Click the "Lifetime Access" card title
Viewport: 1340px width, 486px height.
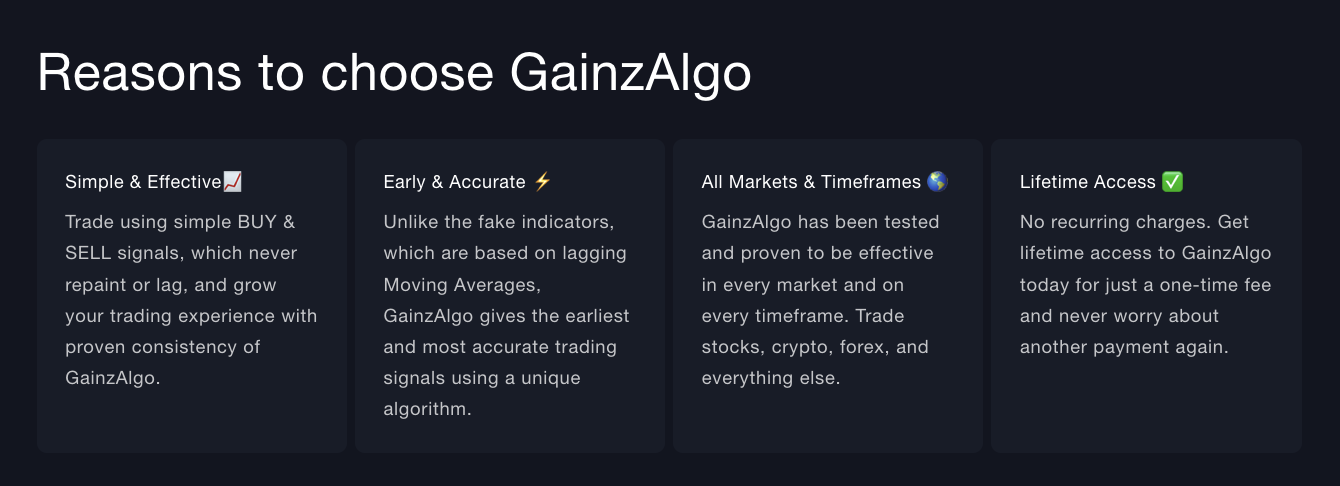tap(1087, 182)
